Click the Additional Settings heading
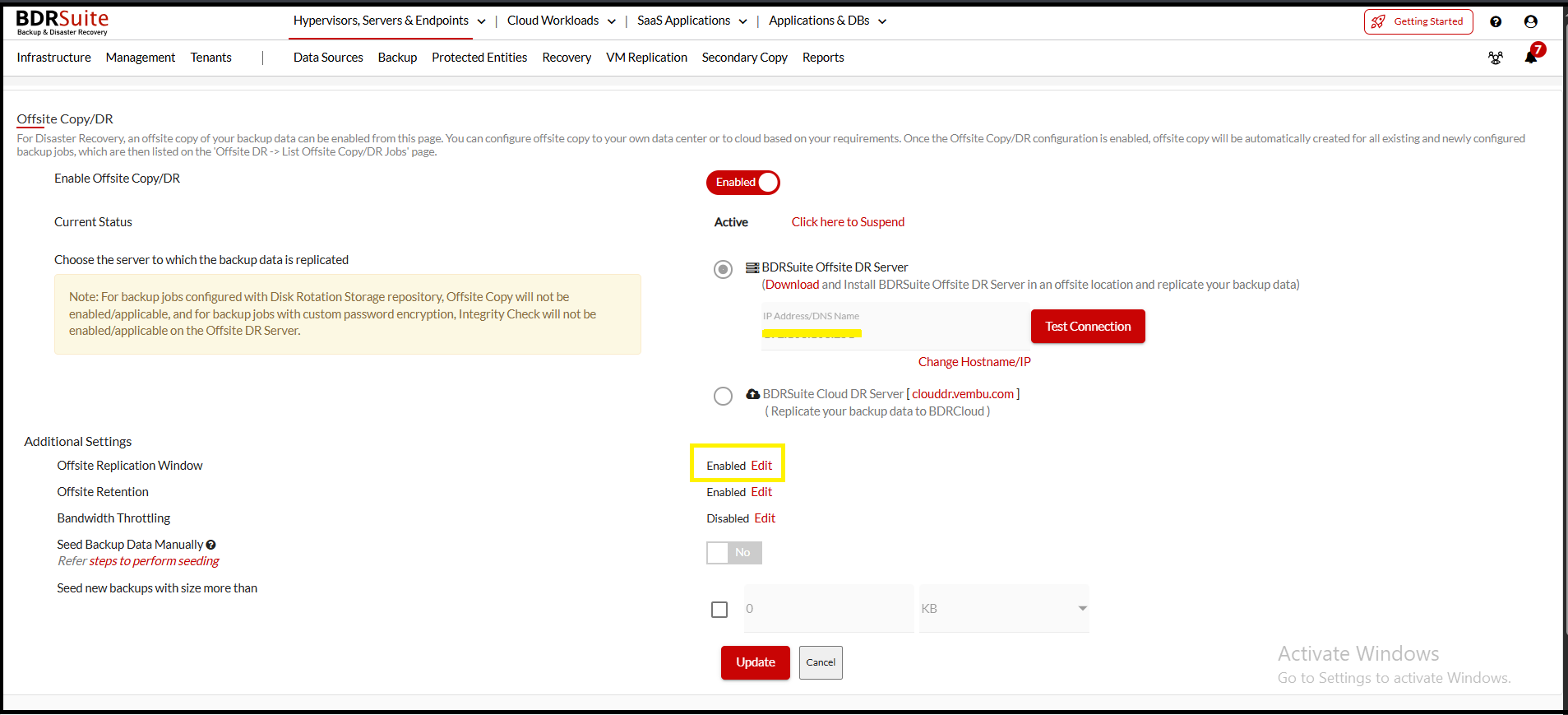 (78, 442)
